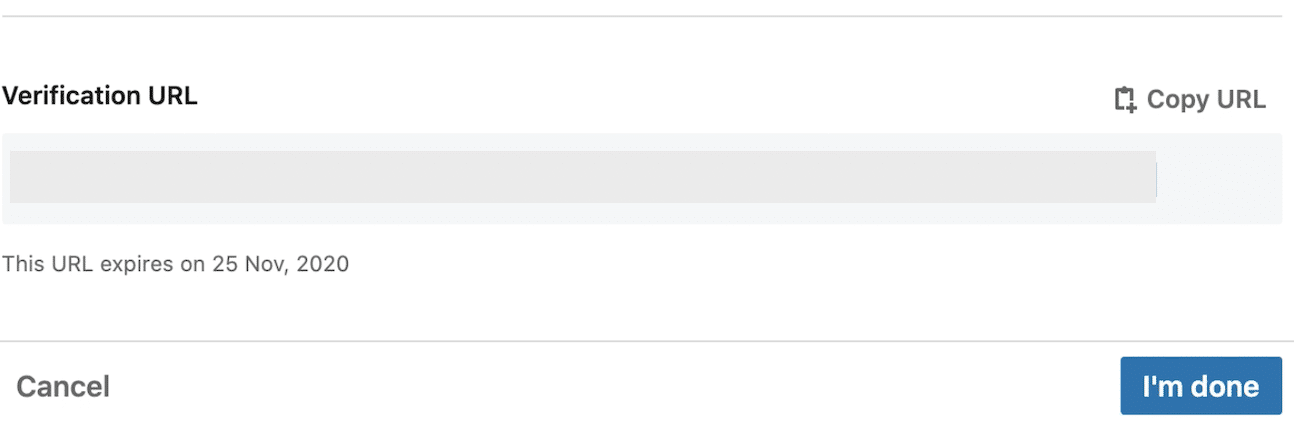Click the blue I'm done button

(x=1201, y=385)
